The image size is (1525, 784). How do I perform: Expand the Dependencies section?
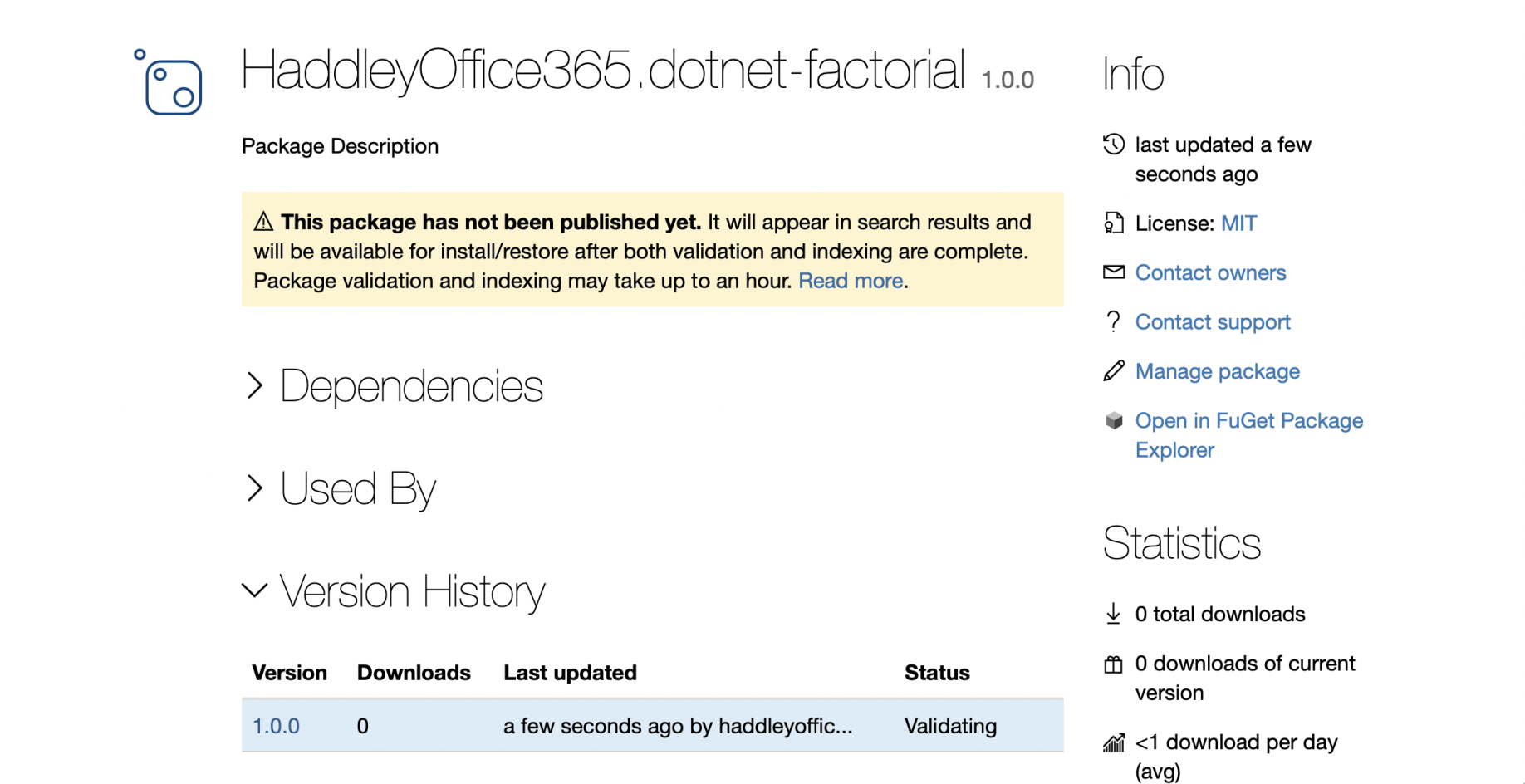255,386
